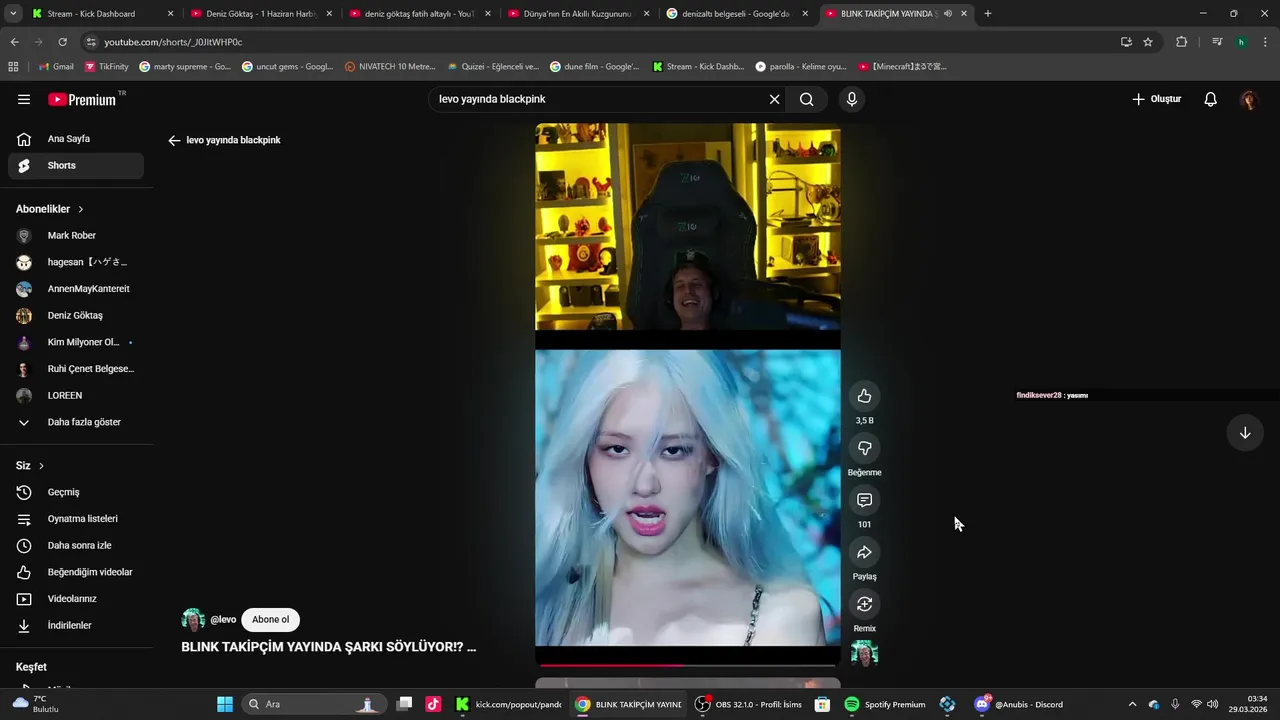
Task: Open Kim Milyoner Ol... channel
Action: [x=76, y=342]
